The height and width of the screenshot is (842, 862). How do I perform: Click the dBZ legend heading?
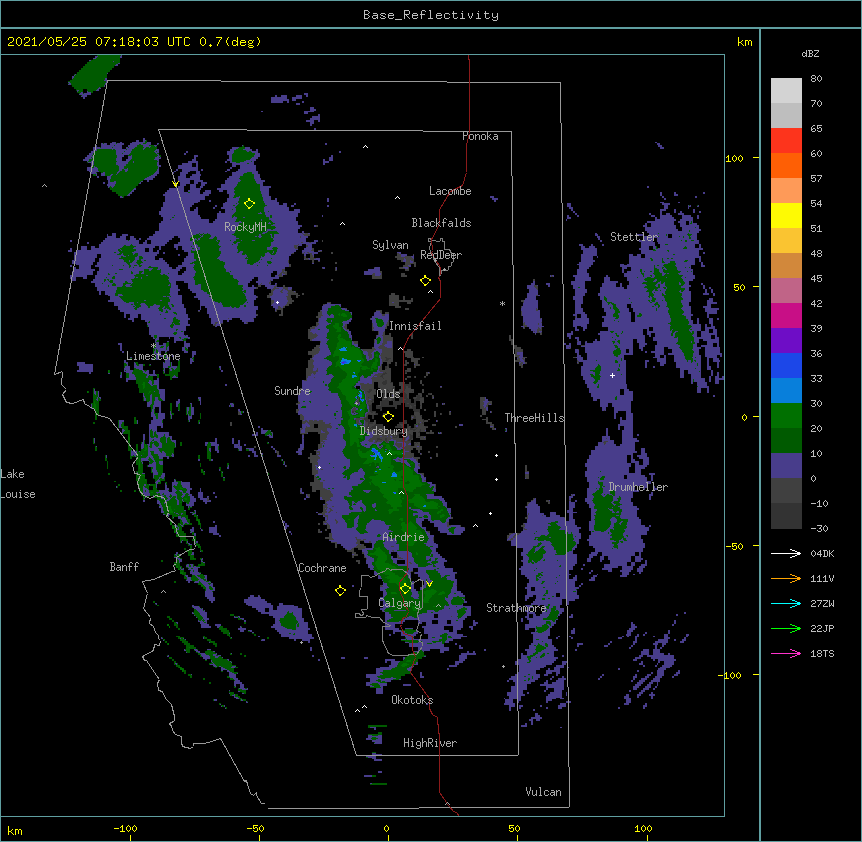[x=810, y=54]
